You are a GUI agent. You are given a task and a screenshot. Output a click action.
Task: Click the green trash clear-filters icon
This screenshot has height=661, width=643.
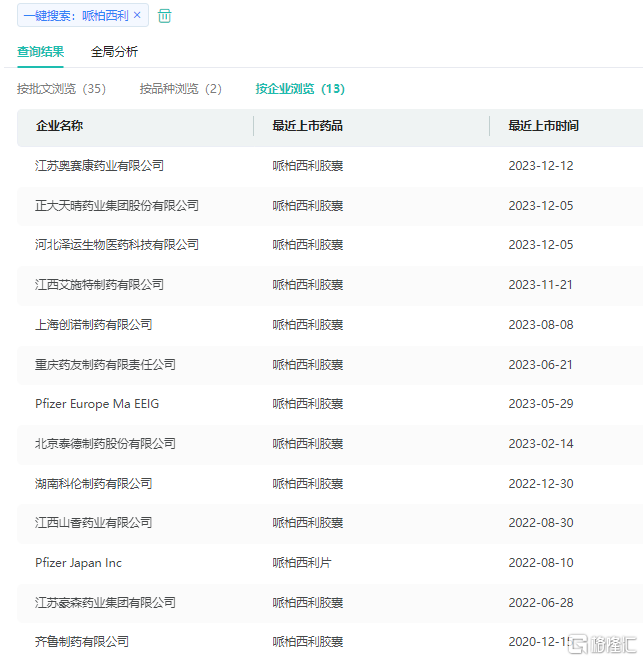pos(164,16)
